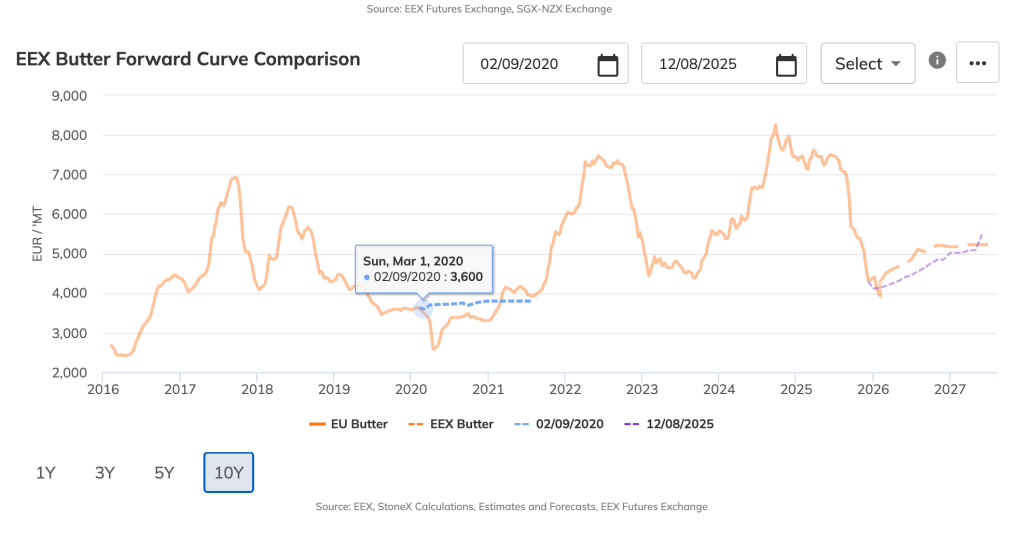Switch chart range to 3Y
Viewport: 1024px width, 534px height.
coord(105,473)
